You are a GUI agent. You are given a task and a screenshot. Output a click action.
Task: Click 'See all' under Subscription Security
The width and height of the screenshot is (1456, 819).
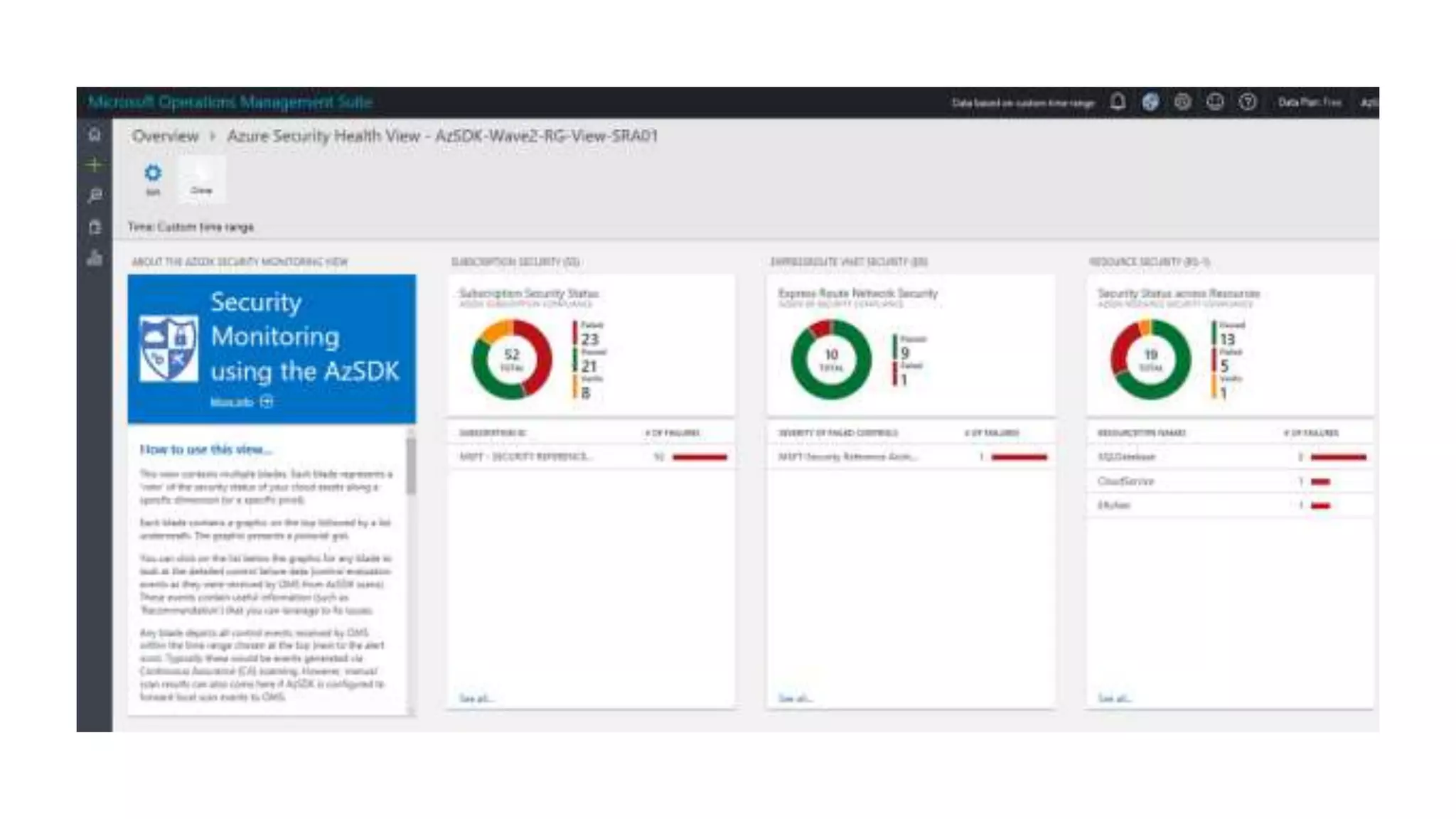(x=475, y=699)
